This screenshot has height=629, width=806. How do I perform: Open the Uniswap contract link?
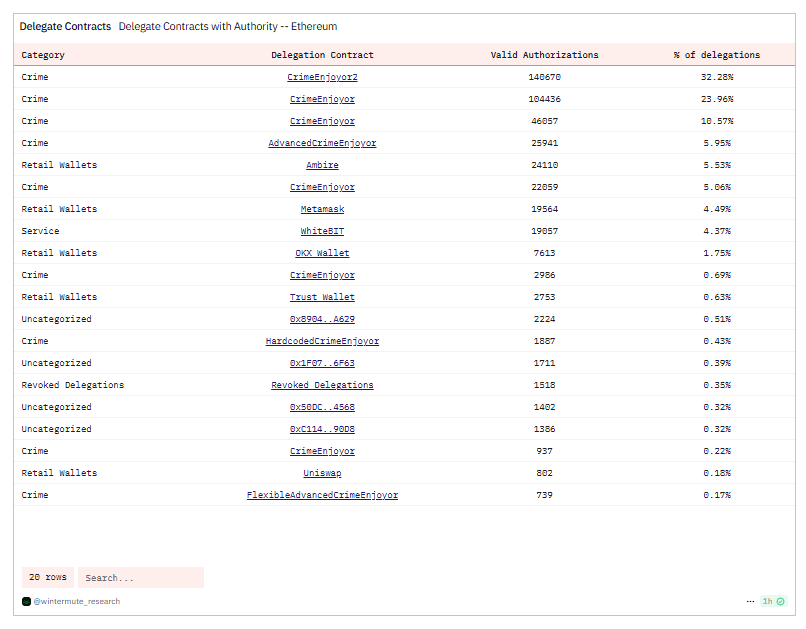click(x=322, y=473)
